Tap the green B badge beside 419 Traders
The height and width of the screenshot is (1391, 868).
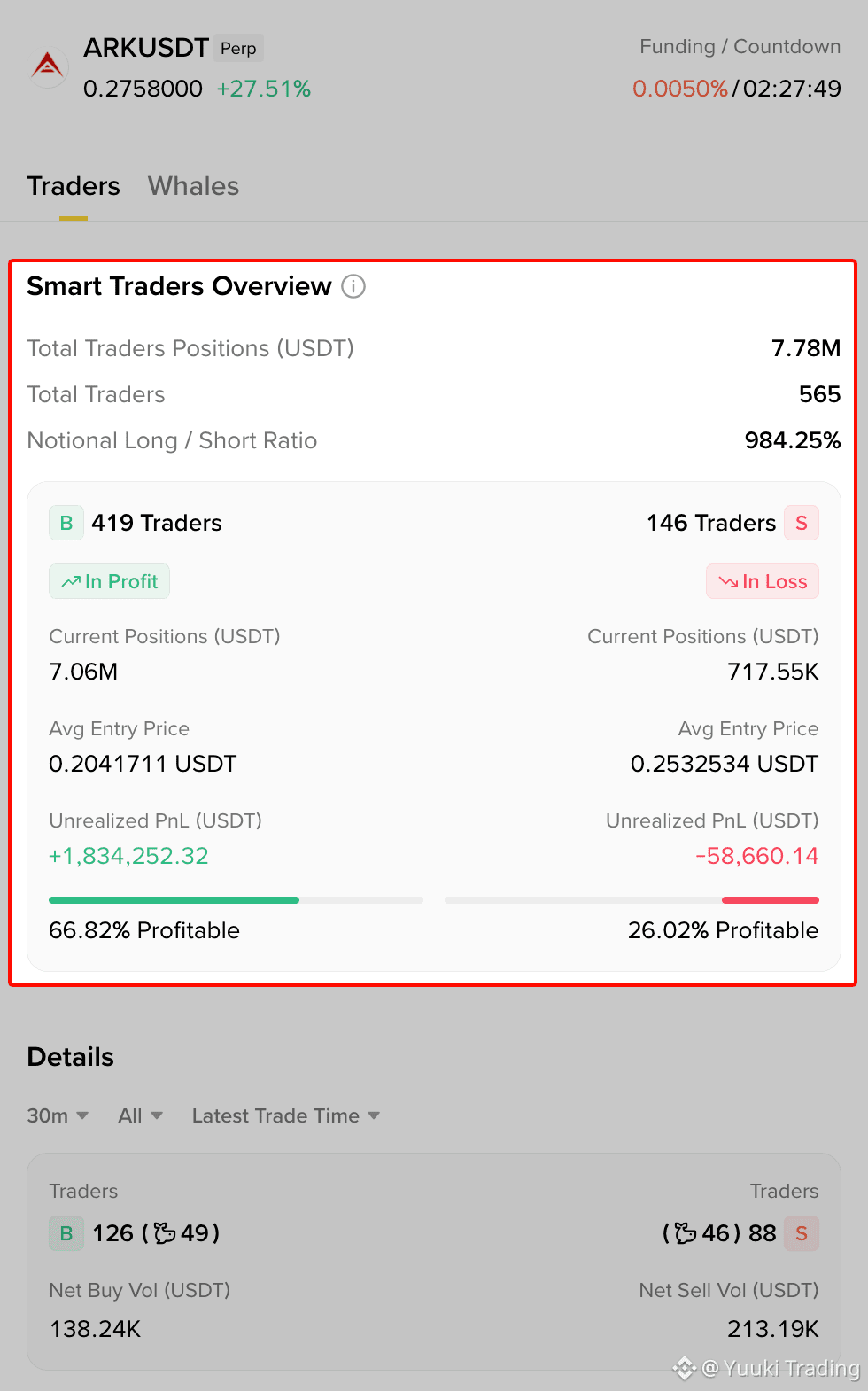66,523
